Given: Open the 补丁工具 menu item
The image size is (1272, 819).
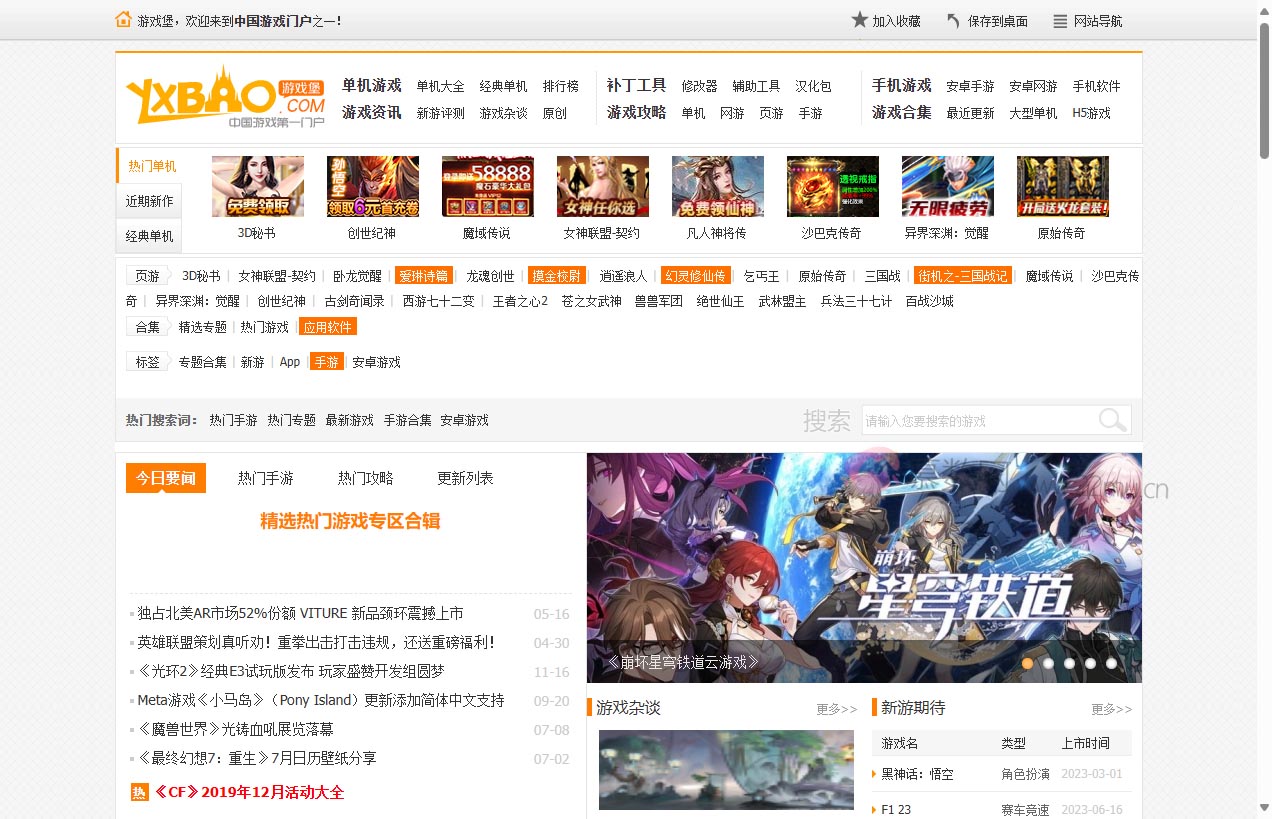Looking at the screenshot, I should pyautogui.click(x=636, y=85).
